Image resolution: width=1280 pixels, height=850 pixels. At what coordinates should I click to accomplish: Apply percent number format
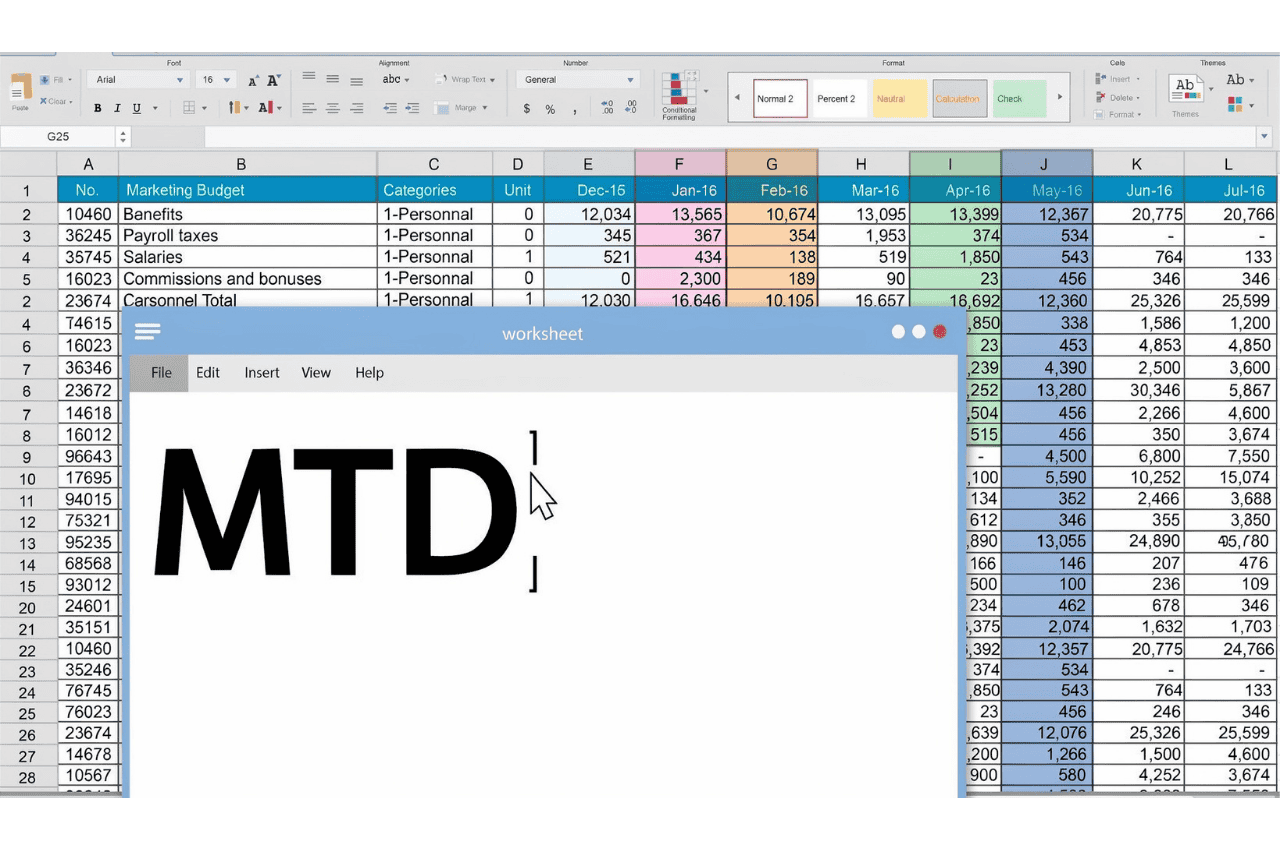(x=550, y=109)
